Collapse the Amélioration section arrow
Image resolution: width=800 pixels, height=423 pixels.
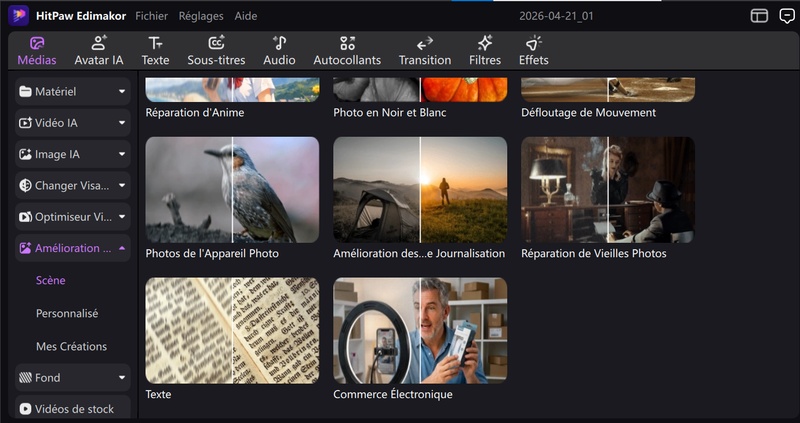pos(122,248)
